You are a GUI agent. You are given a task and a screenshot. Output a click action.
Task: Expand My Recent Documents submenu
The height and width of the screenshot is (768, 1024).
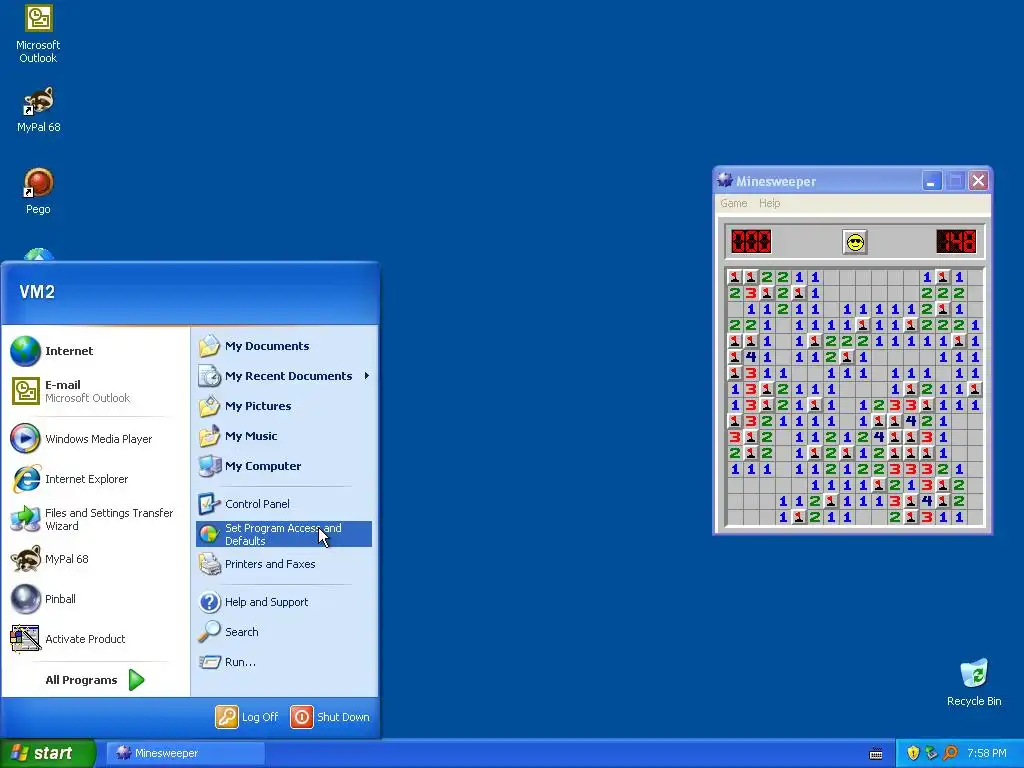coord(283,376)
